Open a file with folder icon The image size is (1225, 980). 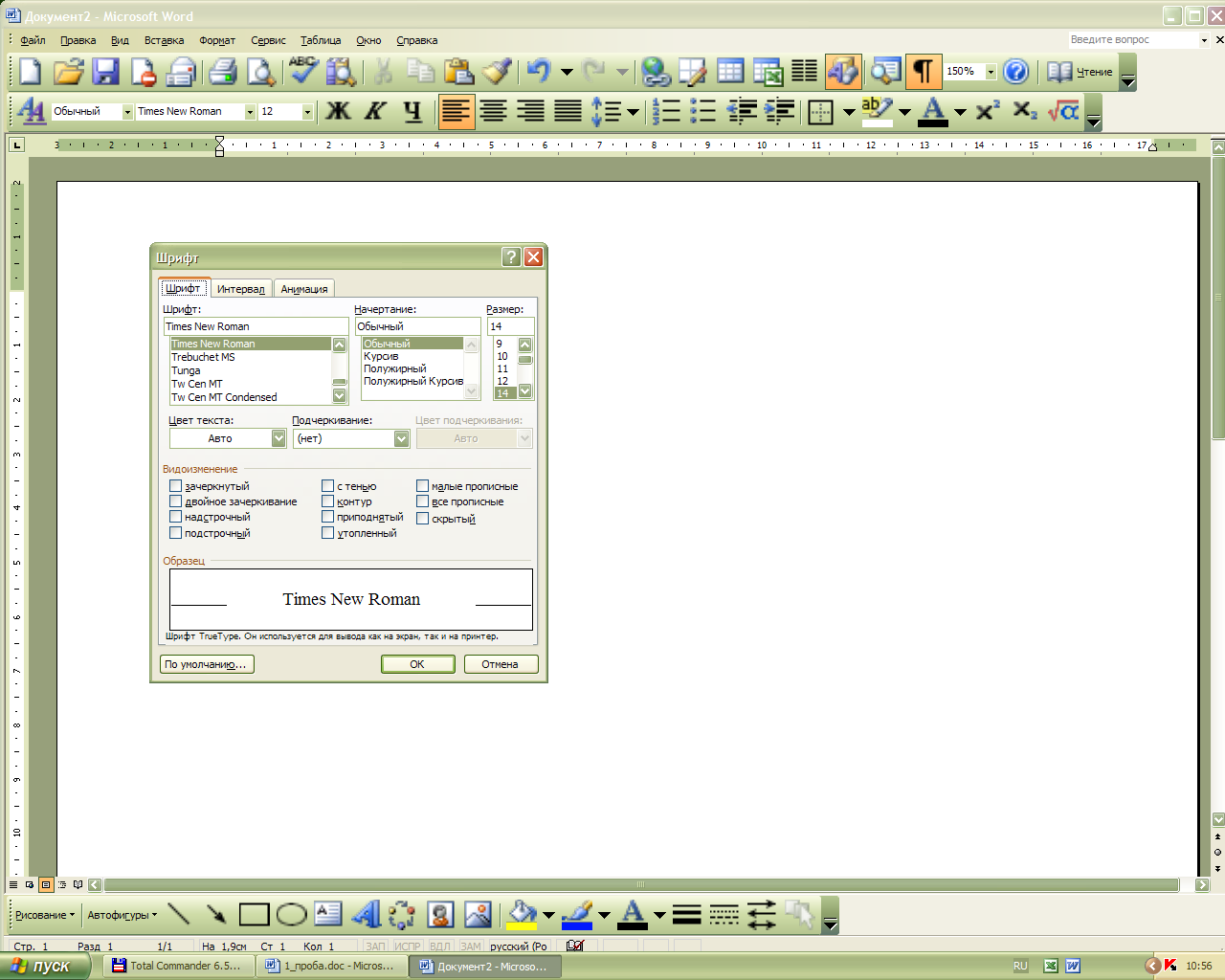[x=68, y=72]
